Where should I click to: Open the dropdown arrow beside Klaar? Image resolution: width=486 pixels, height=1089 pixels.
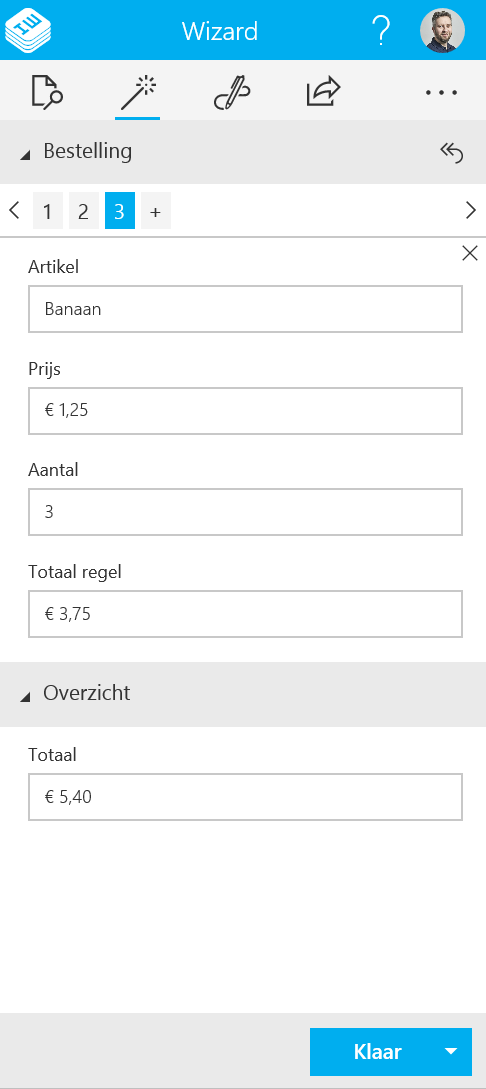pyautogui.click(x=451, y=1051)
